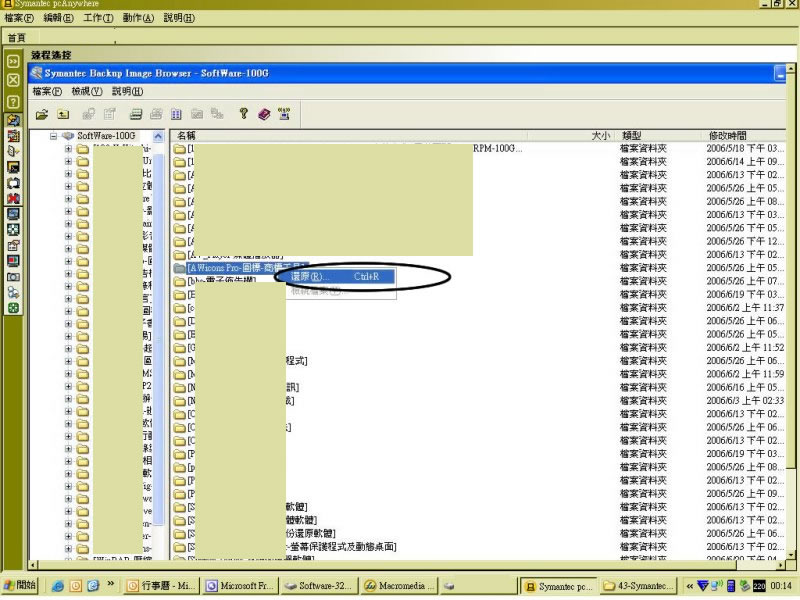Select the SoftWare-100G drive in tree

pos(106,136)
